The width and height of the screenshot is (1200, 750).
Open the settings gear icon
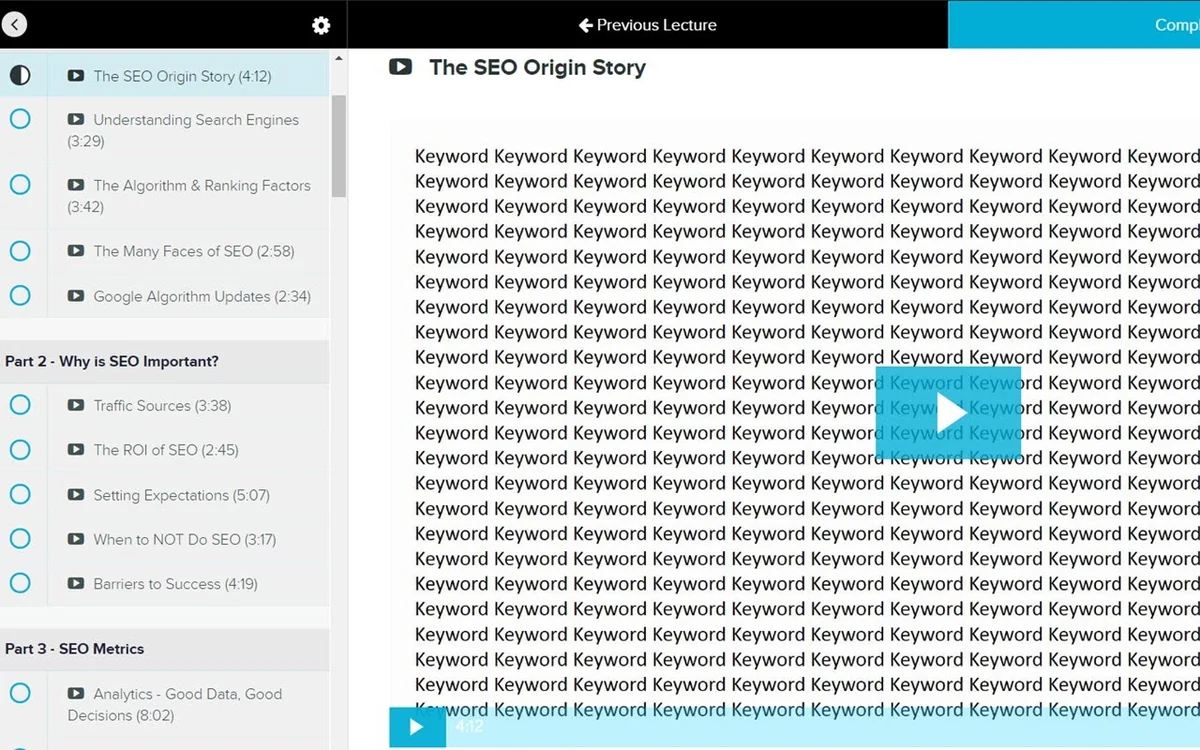point(321,26)
